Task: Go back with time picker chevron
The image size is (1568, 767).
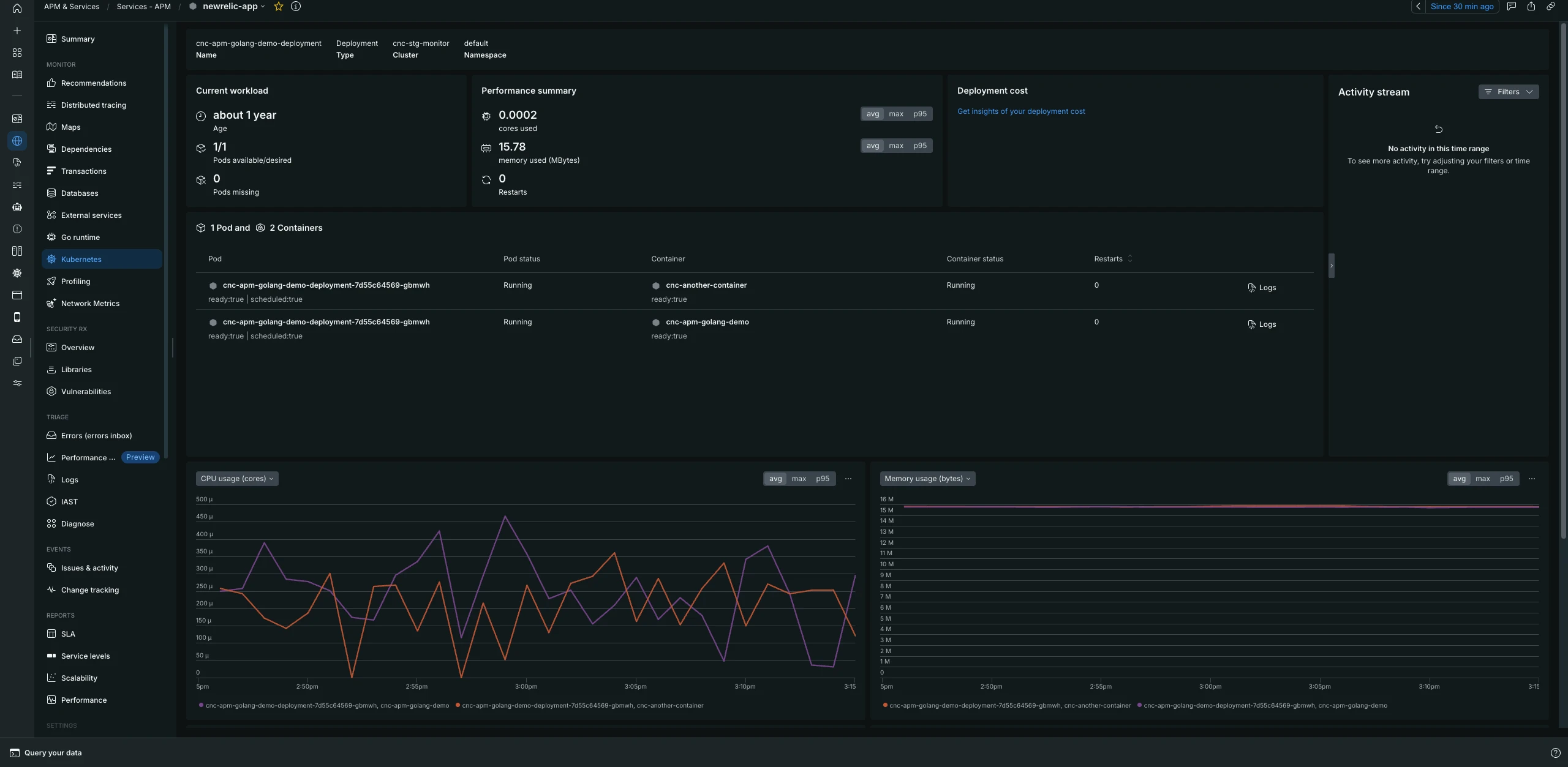Action: coord(1418,6)
